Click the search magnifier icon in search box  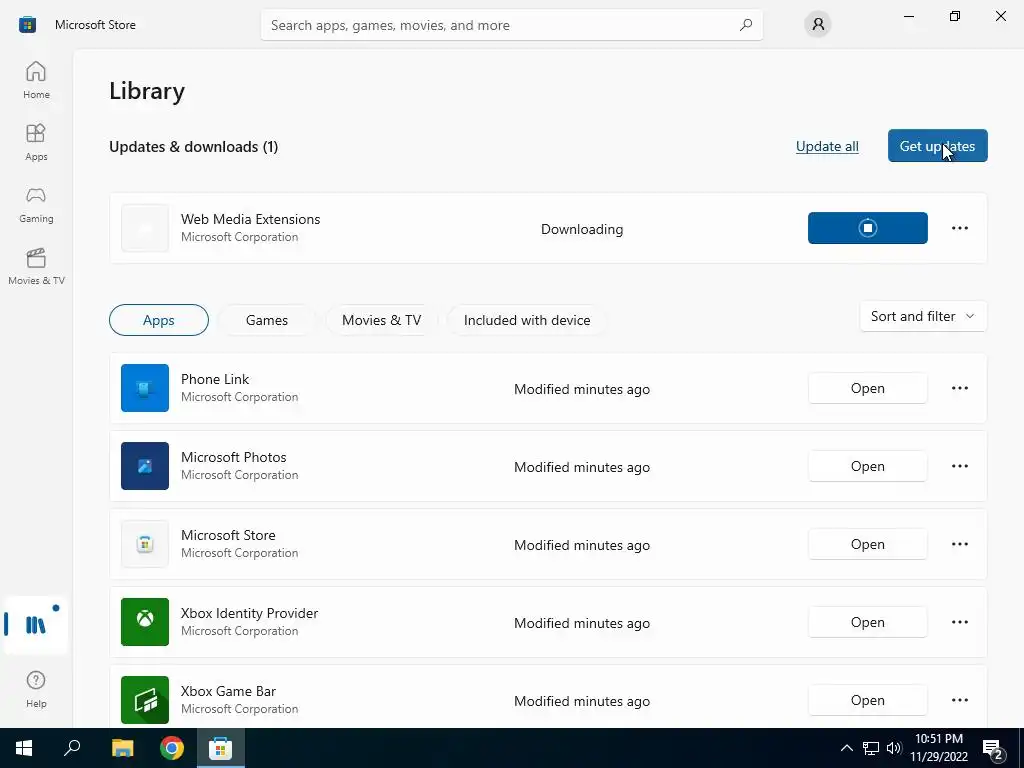746,25
